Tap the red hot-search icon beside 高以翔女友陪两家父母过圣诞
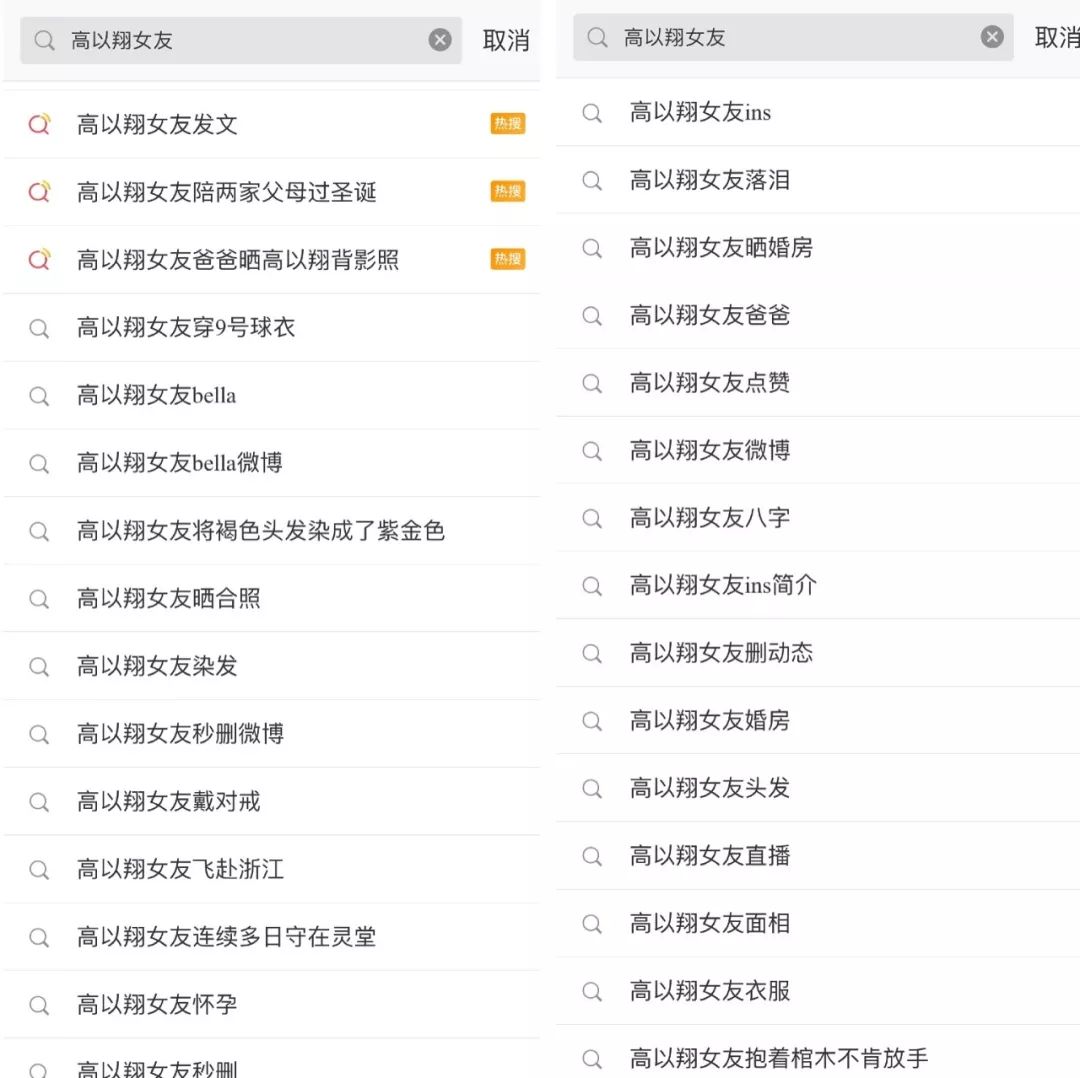 [x=39, y=192]
